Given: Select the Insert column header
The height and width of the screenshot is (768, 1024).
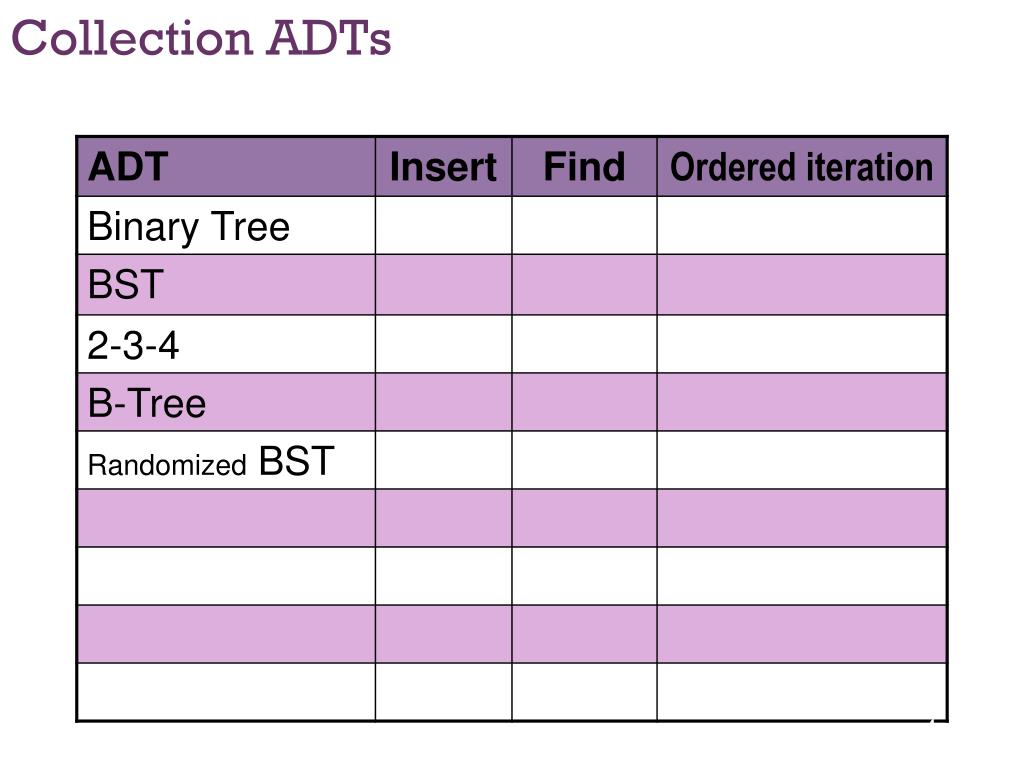Looking at the screenshot, I should (x=443, y=167).
